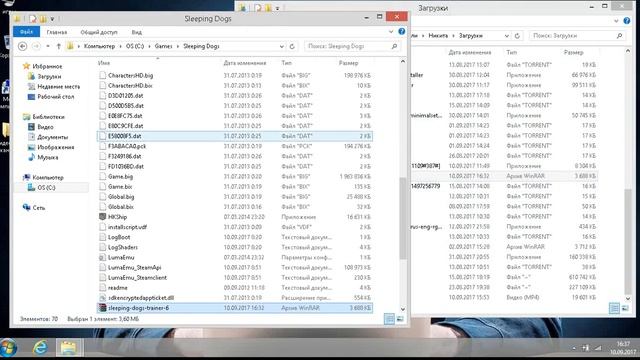Select Изображения library in navigation pane
Image resolution: width=640 pixels, height=360 pixels.
tap(56, 147)
